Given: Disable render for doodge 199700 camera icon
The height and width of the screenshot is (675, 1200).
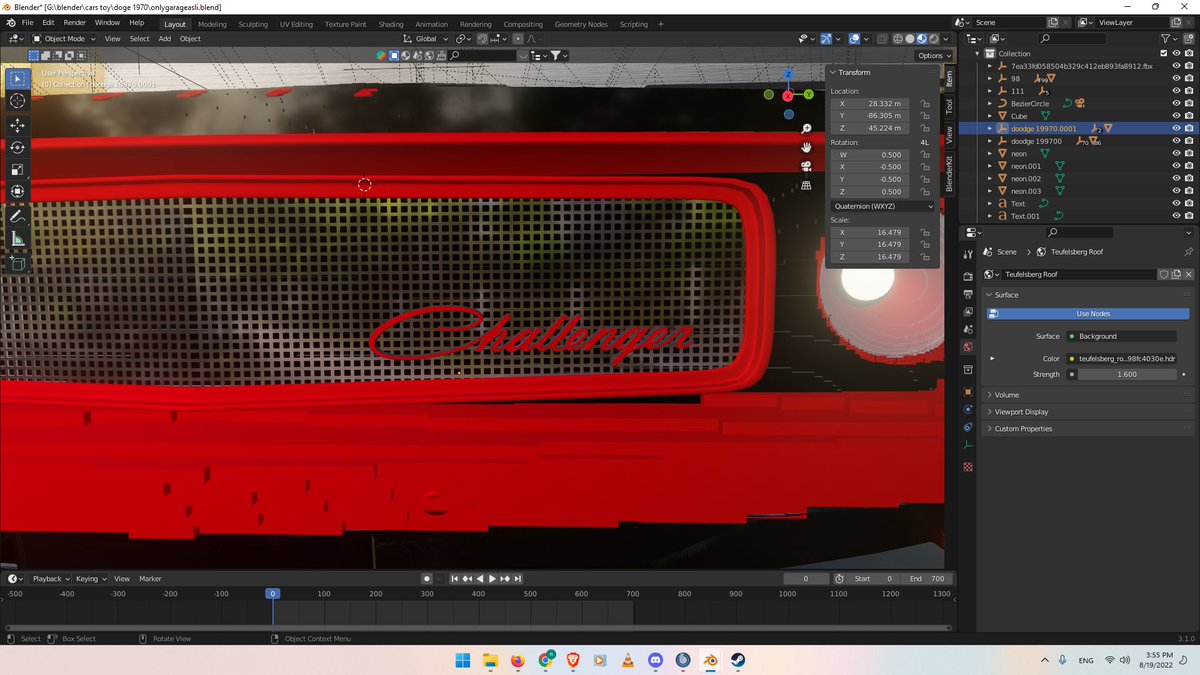Looking at the screenshot, I should [1189, 141].
